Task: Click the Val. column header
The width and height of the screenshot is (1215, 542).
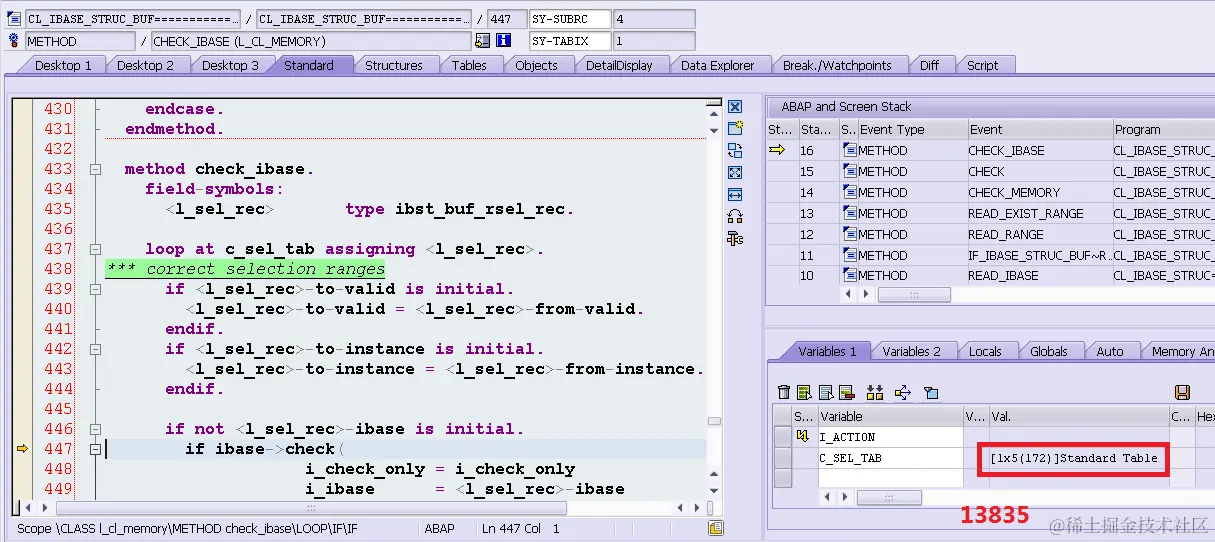Action: (1079, 416)
